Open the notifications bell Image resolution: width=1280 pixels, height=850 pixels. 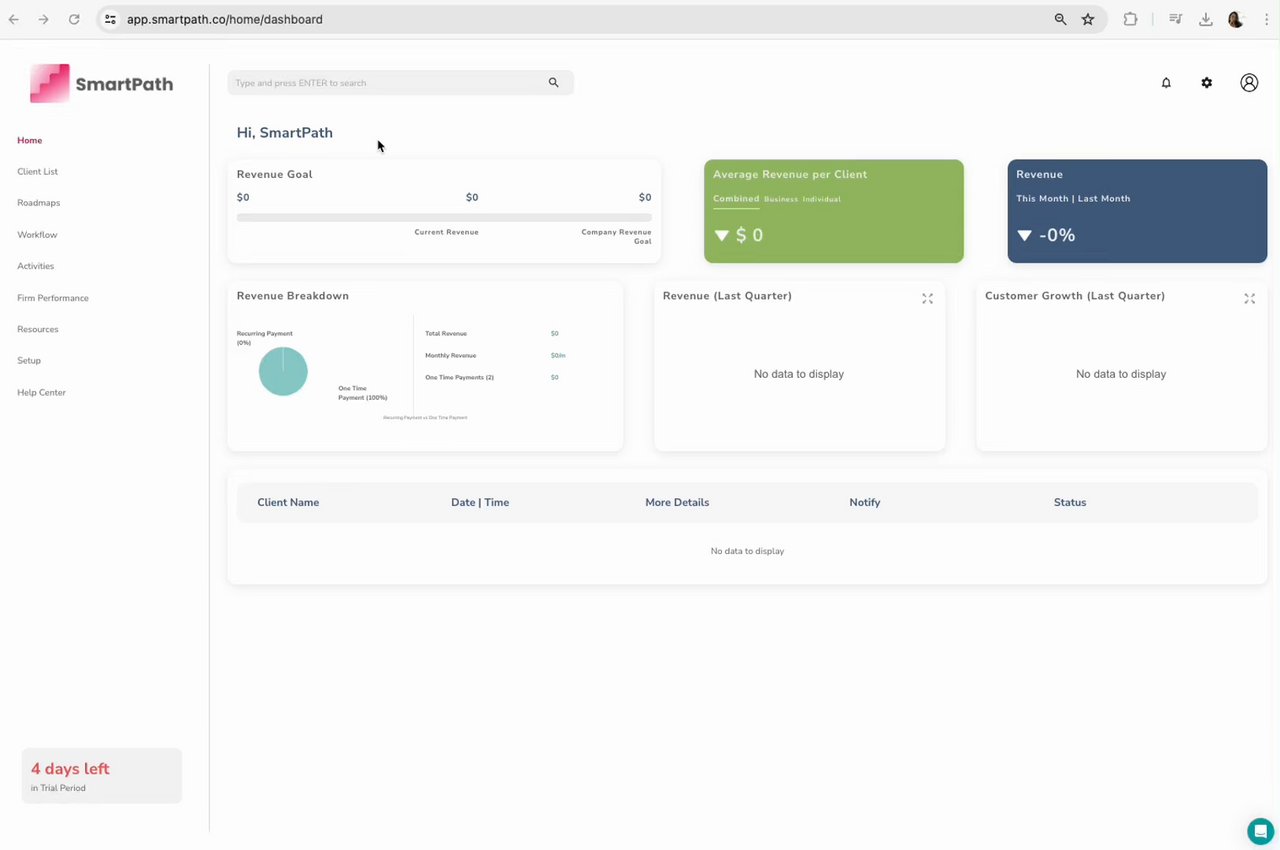(x=1166, y=83)
